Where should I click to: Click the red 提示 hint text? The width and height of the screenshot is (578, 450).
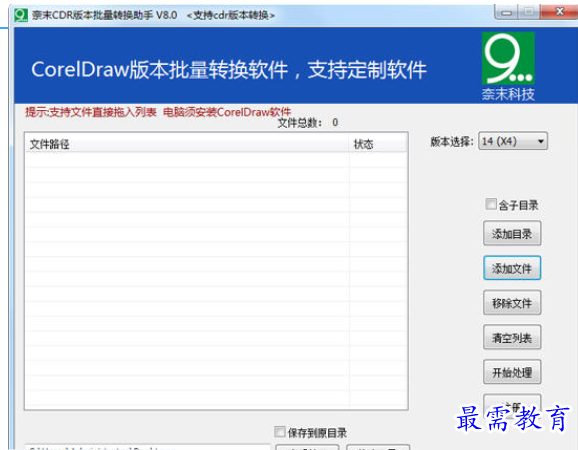tap(158, 112)
